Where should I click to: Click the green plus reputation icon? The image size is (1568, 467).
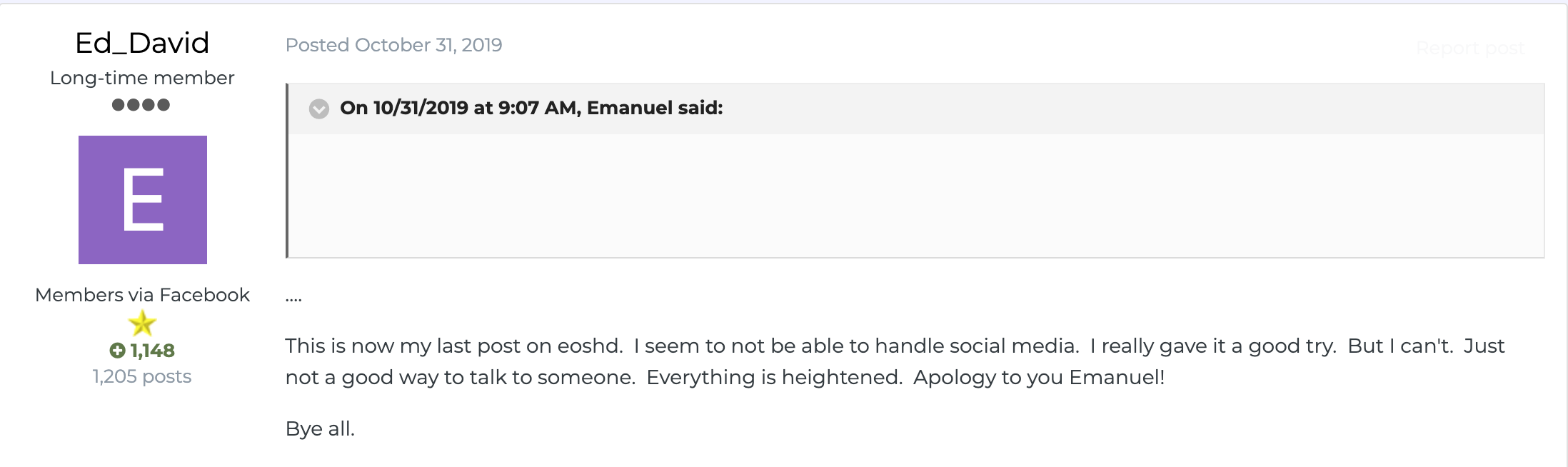117,351
